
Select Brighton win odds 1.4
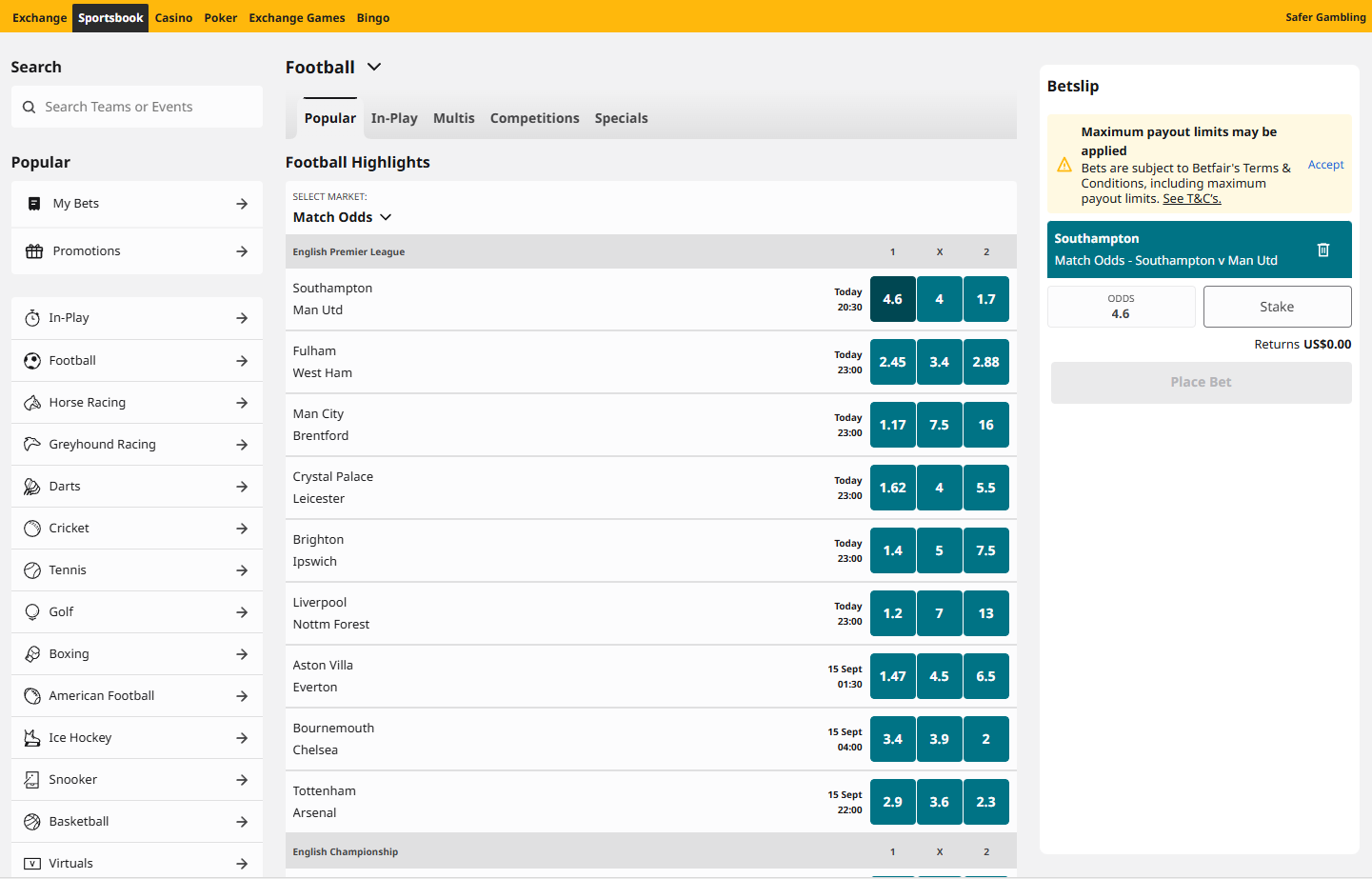(893, 550)
